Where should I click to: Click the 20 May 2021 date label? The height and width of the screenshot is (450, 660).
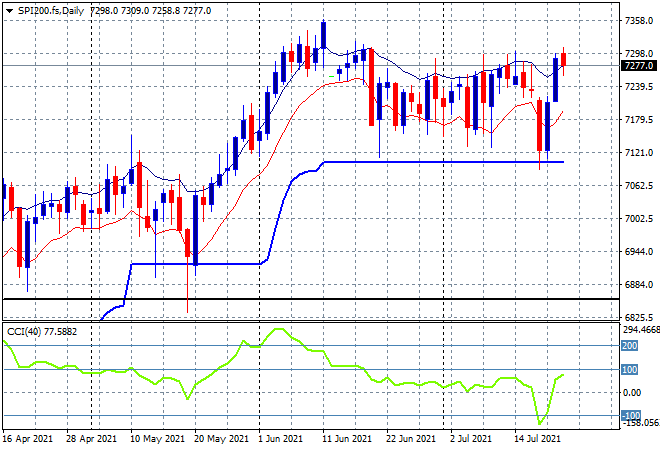(221, 439)
